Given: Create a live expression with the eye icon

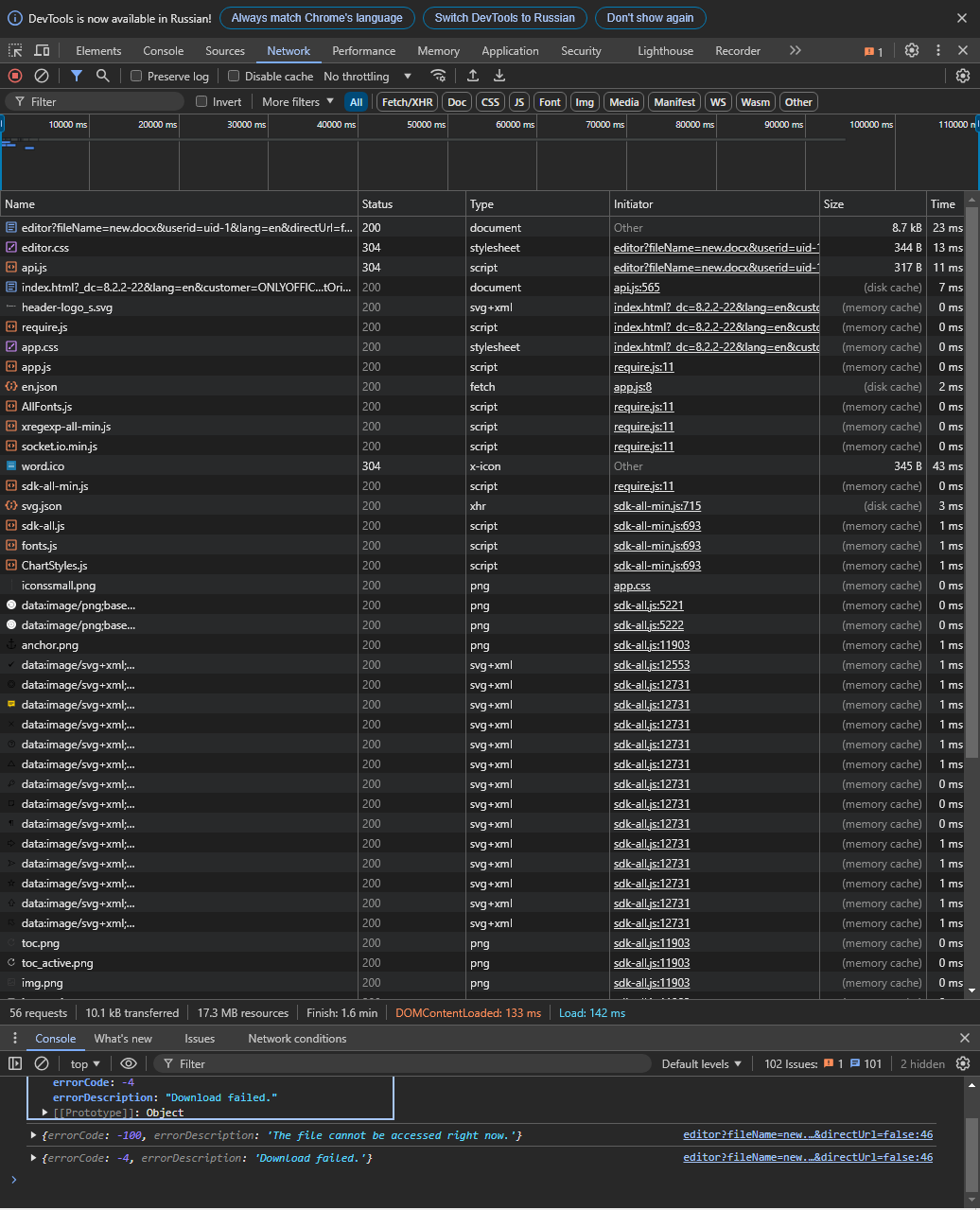Looking at the screenshot, I should click(x=129, y=1063).
